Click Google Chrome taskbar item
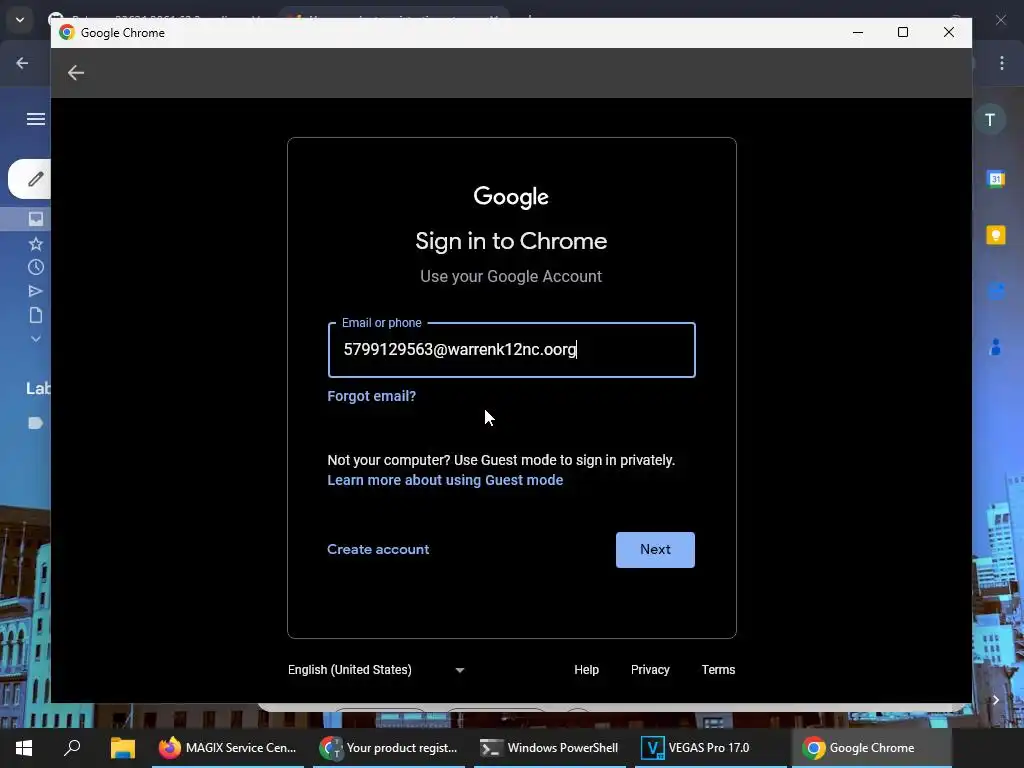Image resolution: width=1024 pixels, height=768 pixels. click(x=872, y=748)
